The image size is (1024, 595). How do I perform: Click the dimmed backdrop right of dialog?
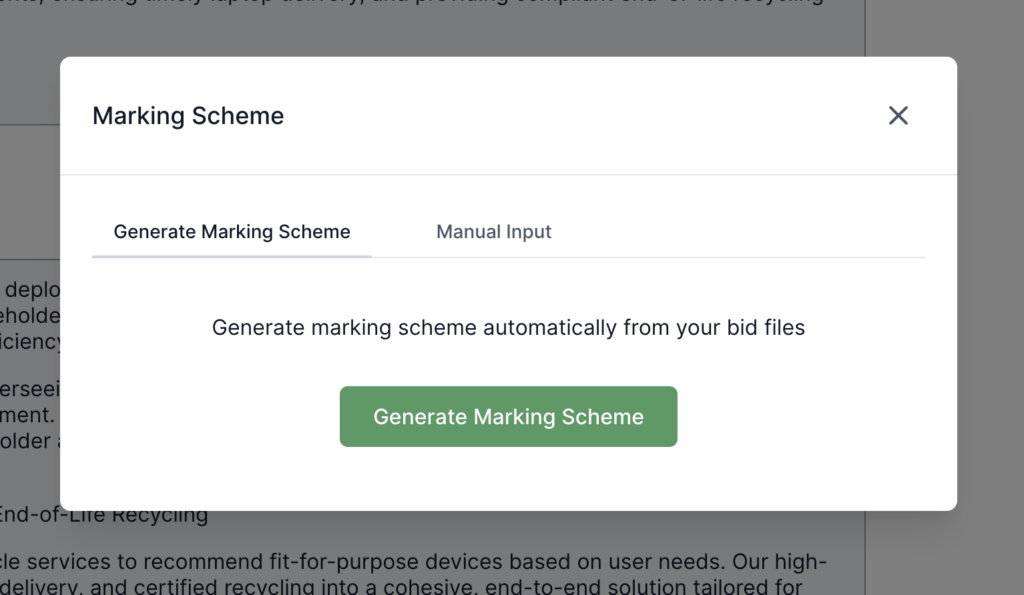[x=990, y=300]
